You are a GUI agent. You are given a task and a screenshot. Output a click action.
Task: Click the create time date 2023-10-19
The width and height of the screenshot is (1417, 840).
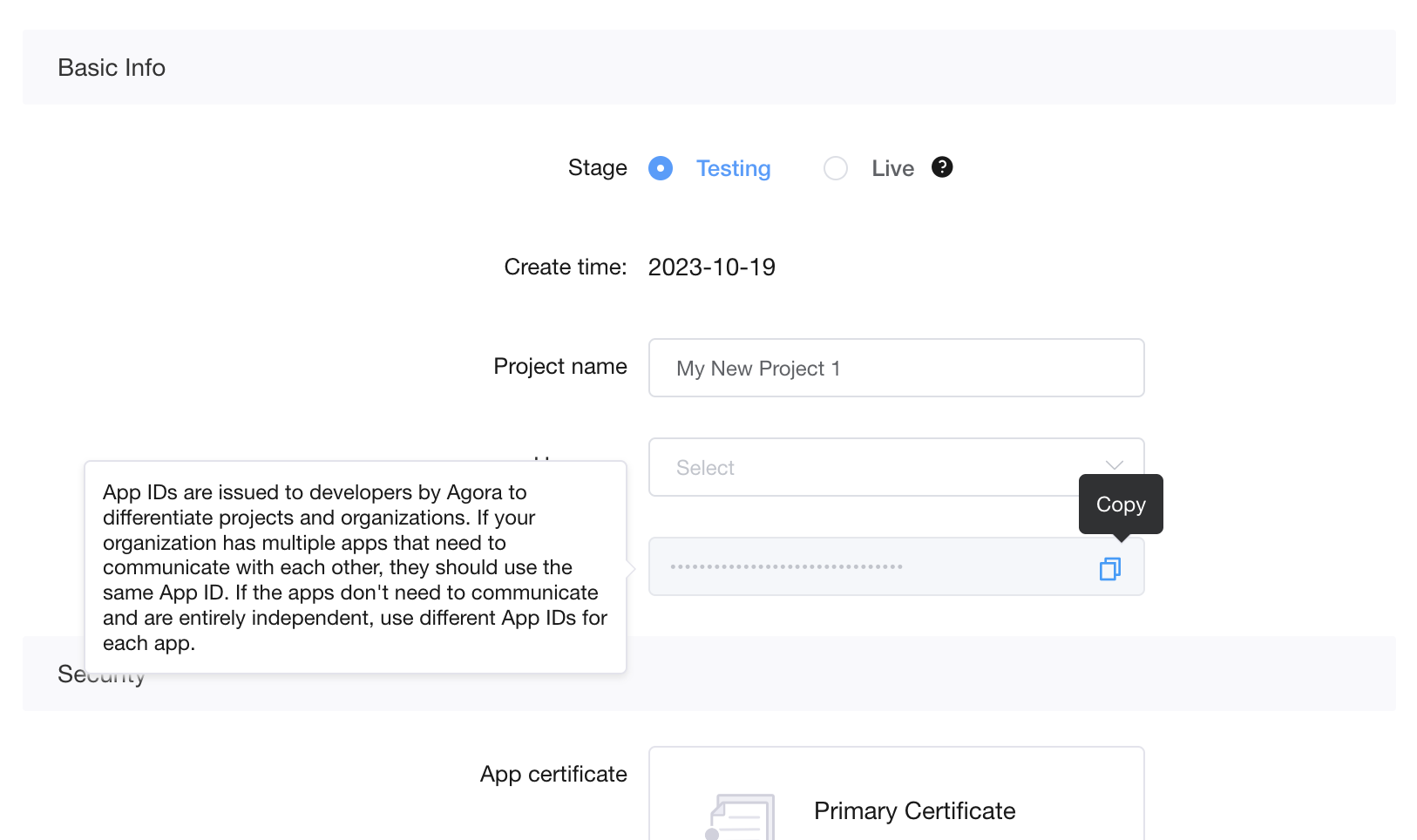tap(711, 268)
